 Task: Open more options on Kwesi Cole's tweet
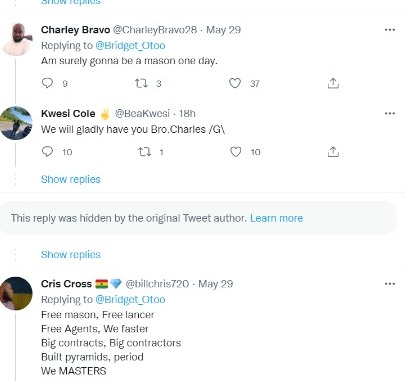[390, 113]
